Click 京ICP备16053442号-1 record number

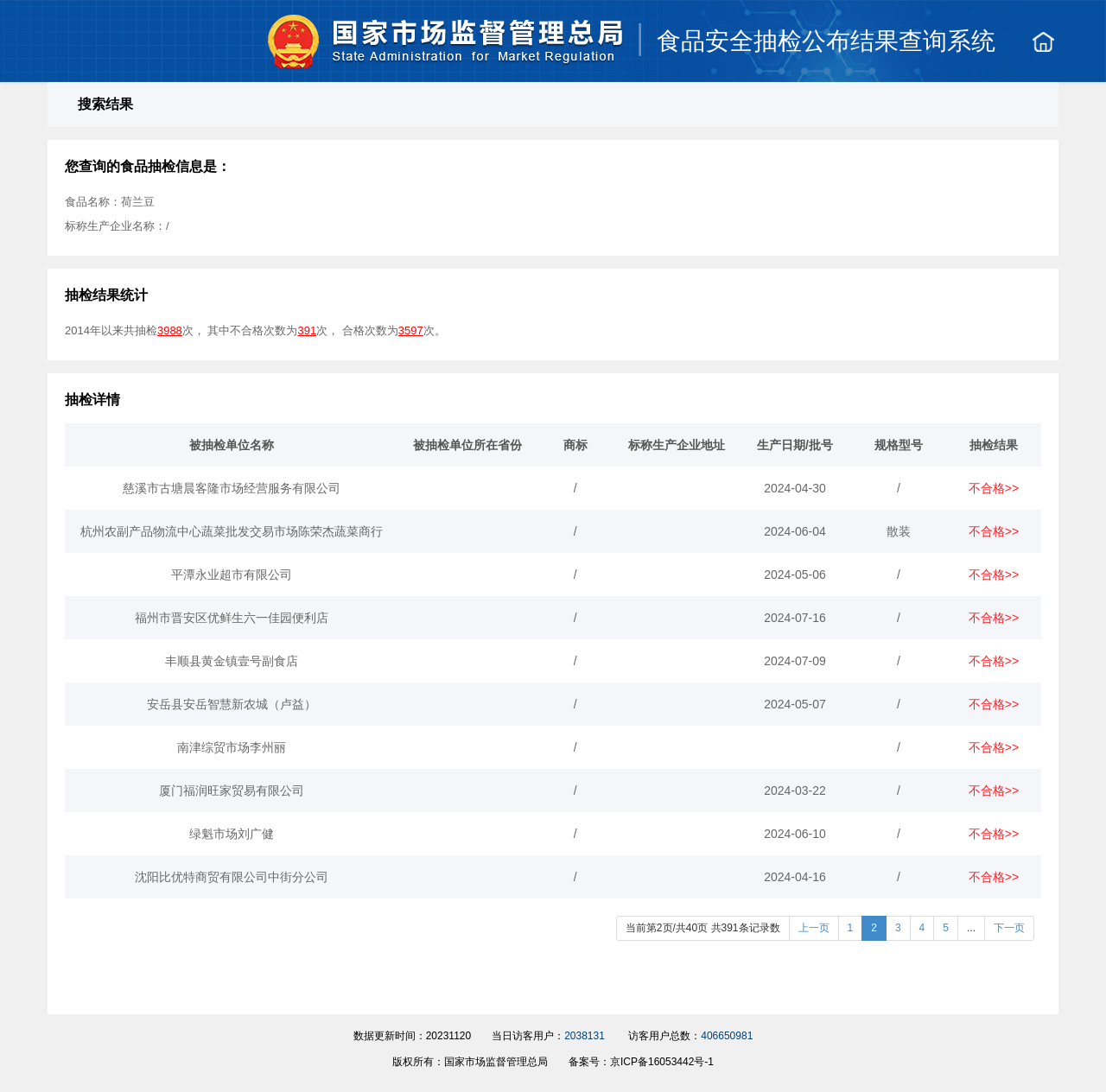click(x=662, y=1062)
